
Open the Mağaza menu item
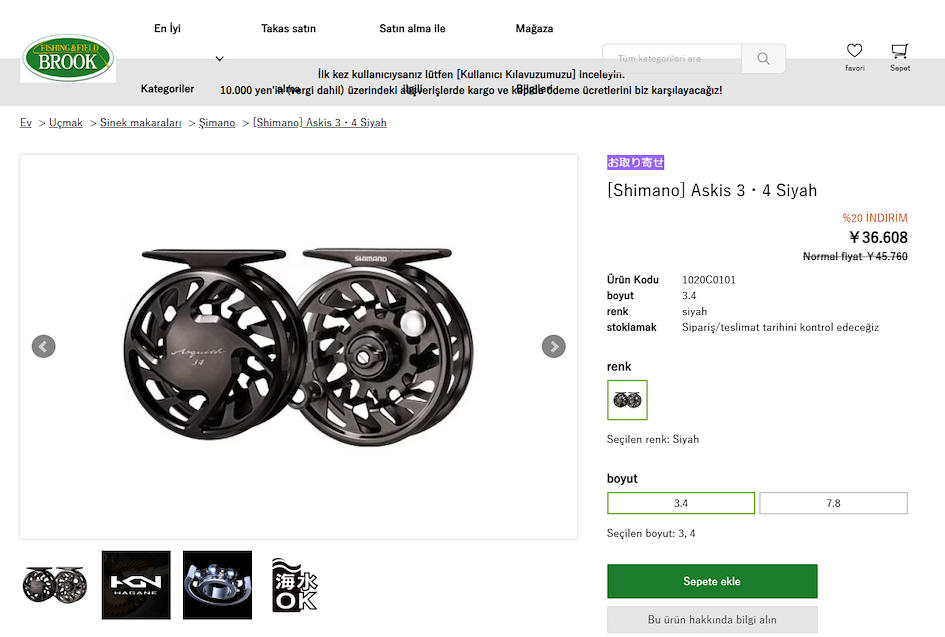coord(535,28)
